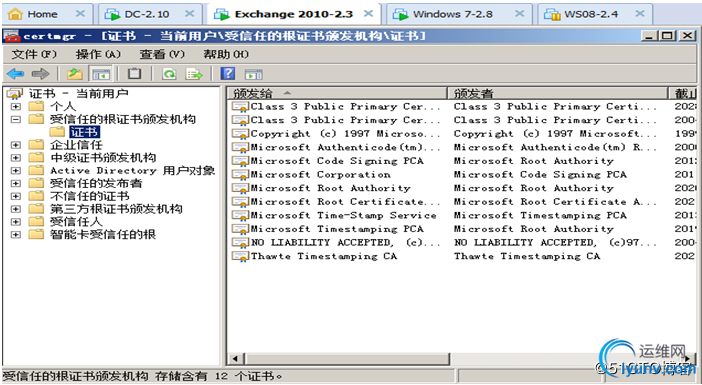
Task: Open the 操作(A) menu
Action: (x=98, y=54)
